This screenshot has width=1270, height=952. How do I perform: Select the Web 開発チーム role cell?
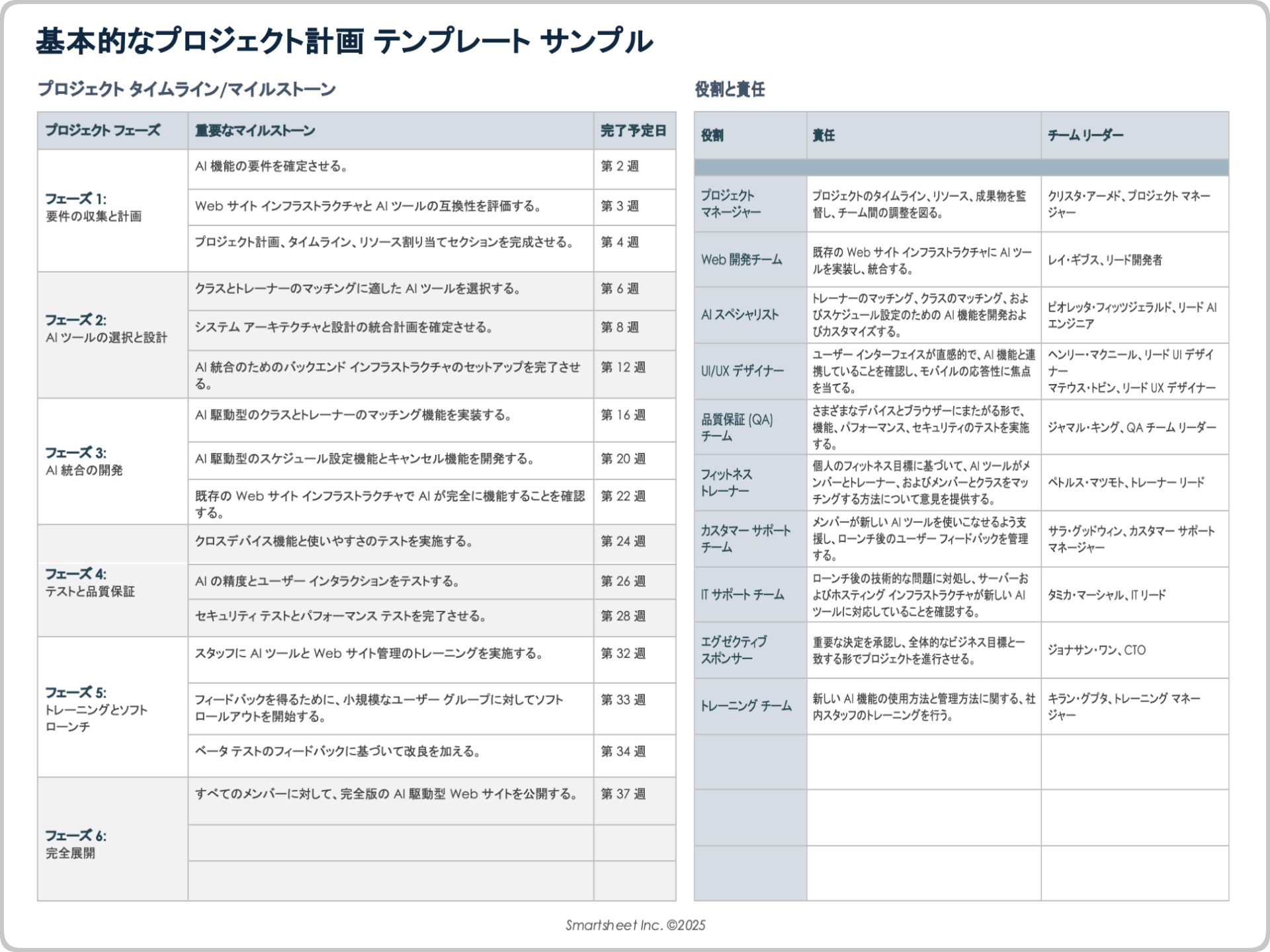click(750, 259)
